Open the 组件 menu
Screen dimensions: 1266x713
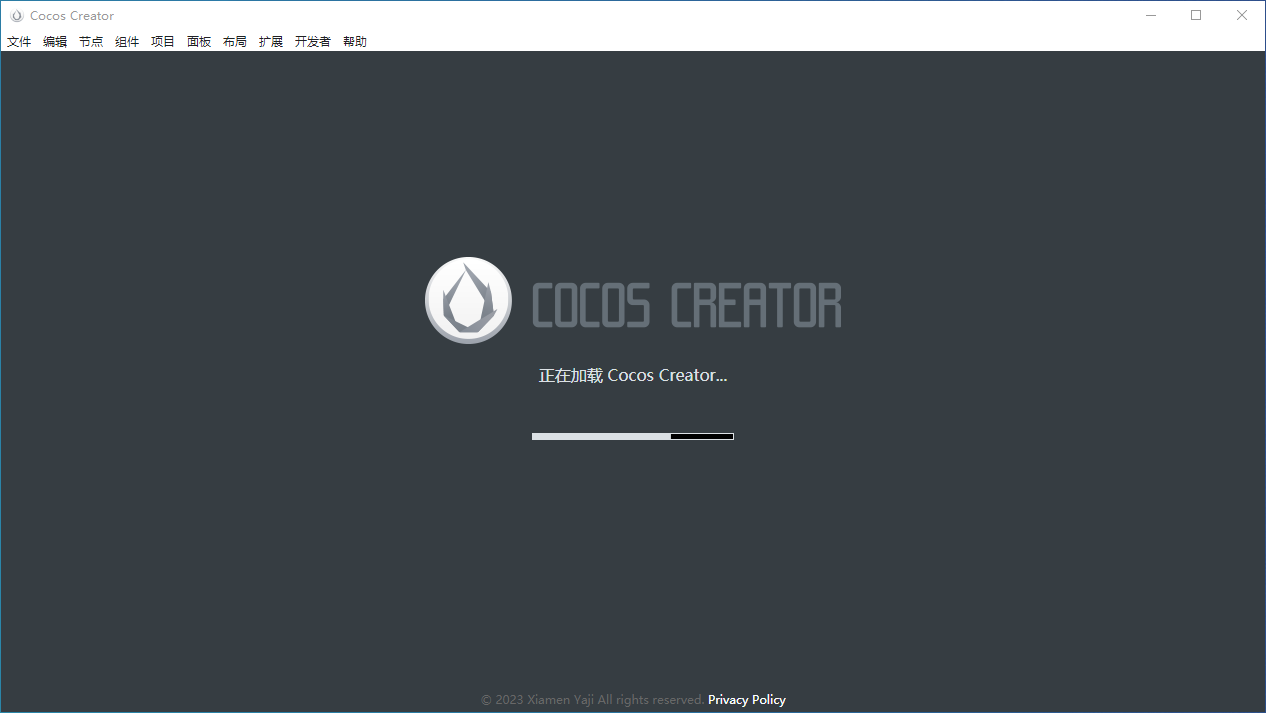[127, 42]
